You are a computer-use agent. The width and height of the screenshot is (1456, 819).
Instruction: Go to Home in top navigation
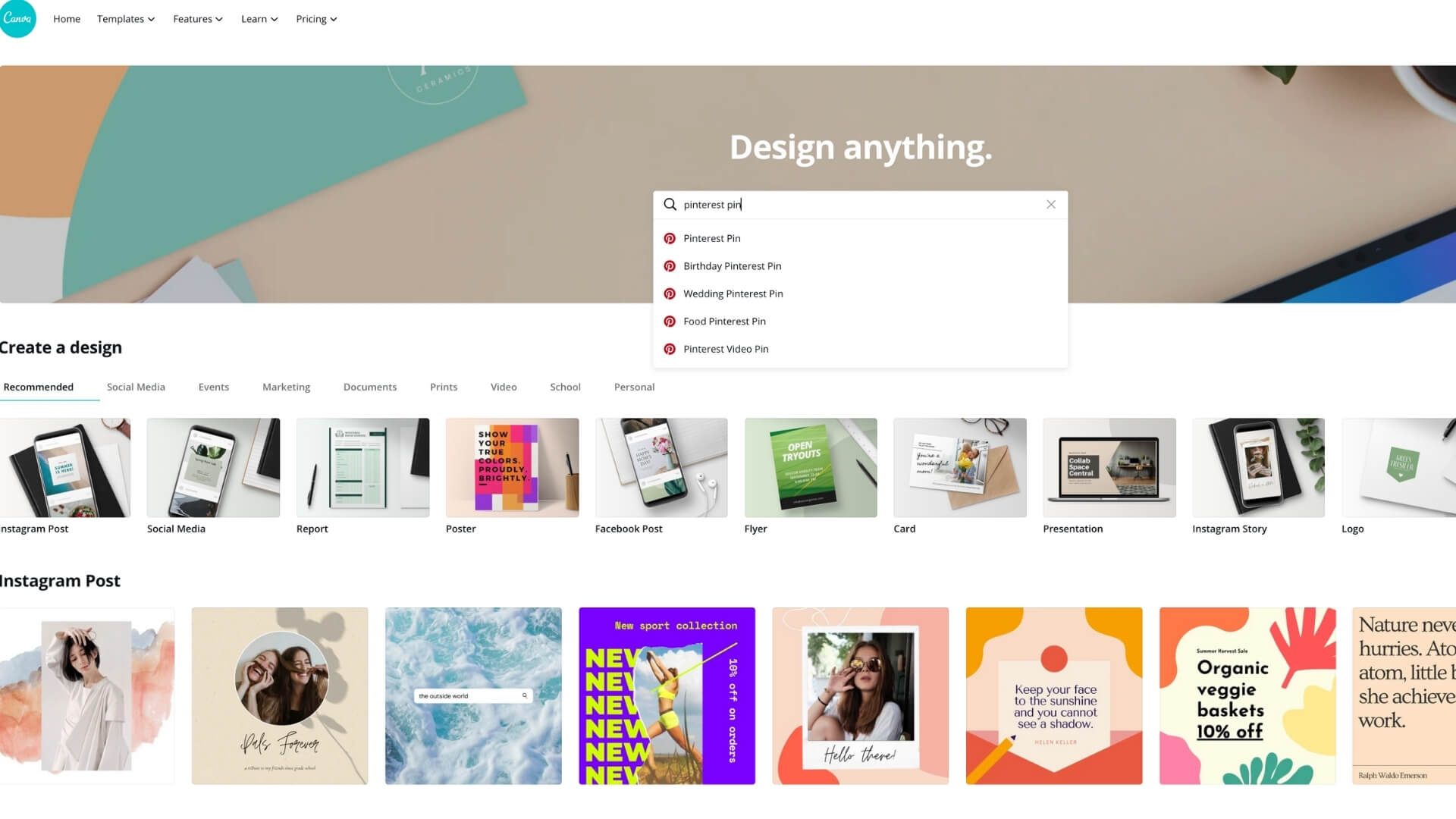67,19
